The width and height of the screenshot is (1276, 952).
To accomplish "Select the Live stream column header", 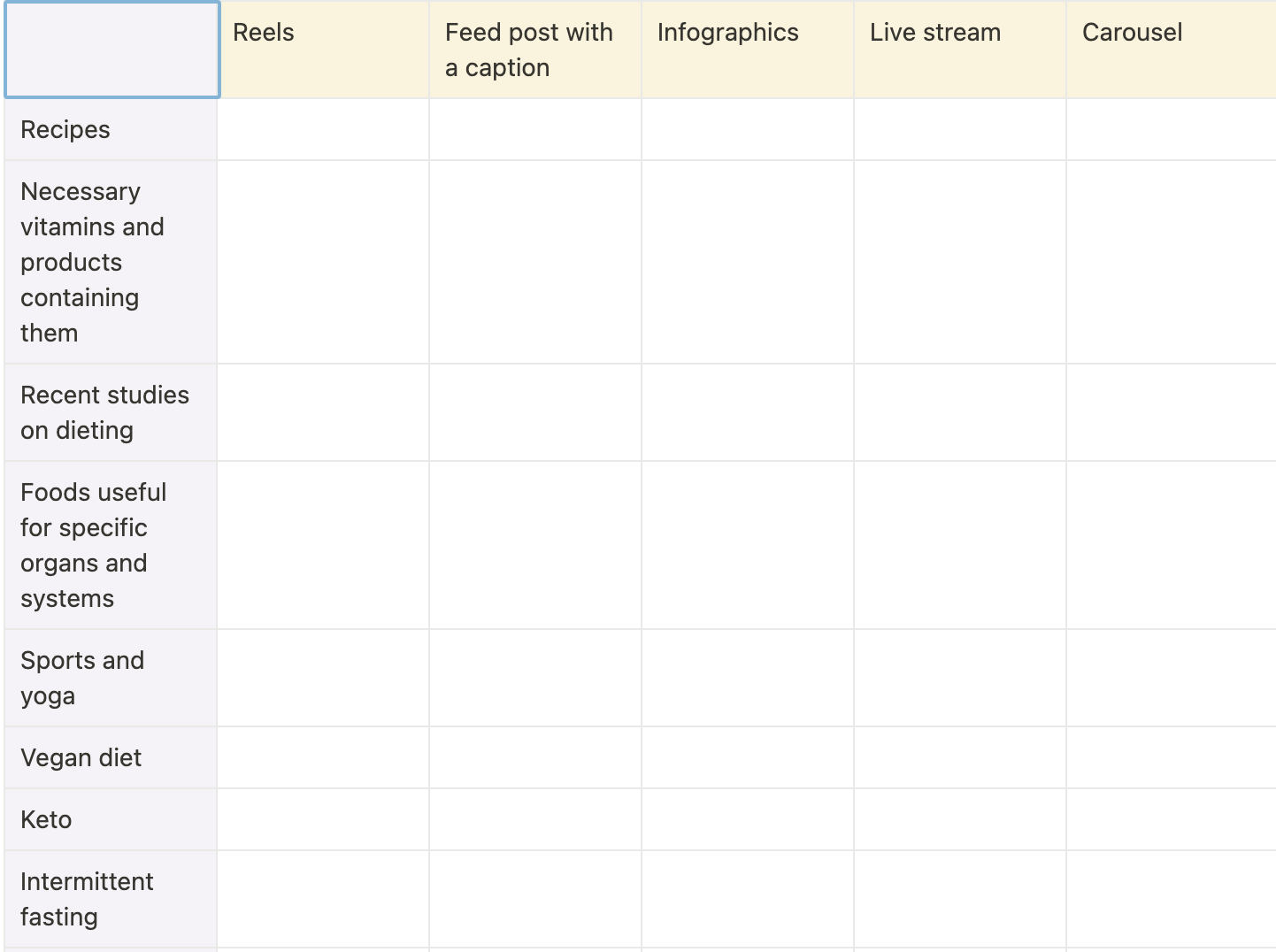I will point(960,50).
